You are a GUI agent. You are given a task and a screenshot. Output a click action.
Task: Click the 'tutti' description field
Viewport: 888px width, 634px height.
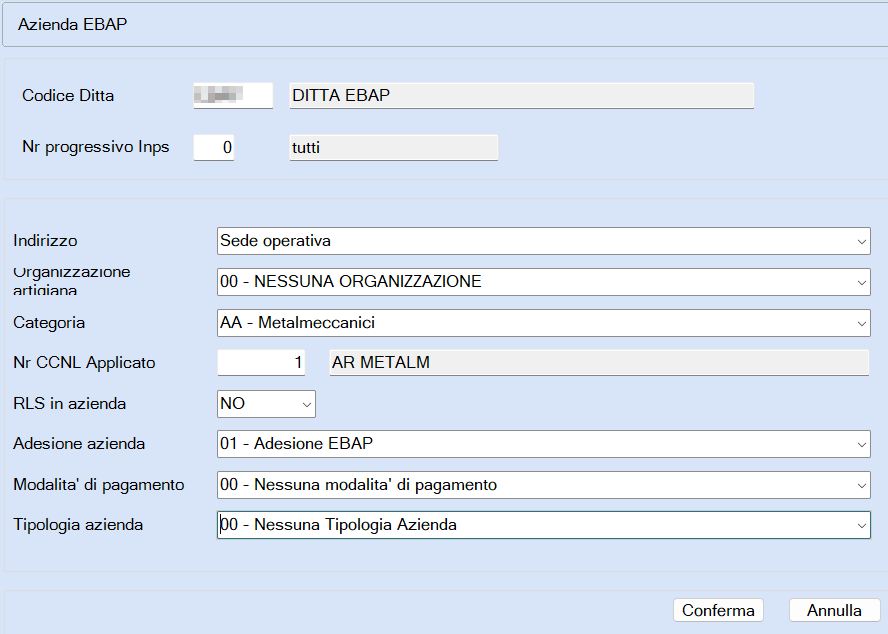tap(394, 147)
